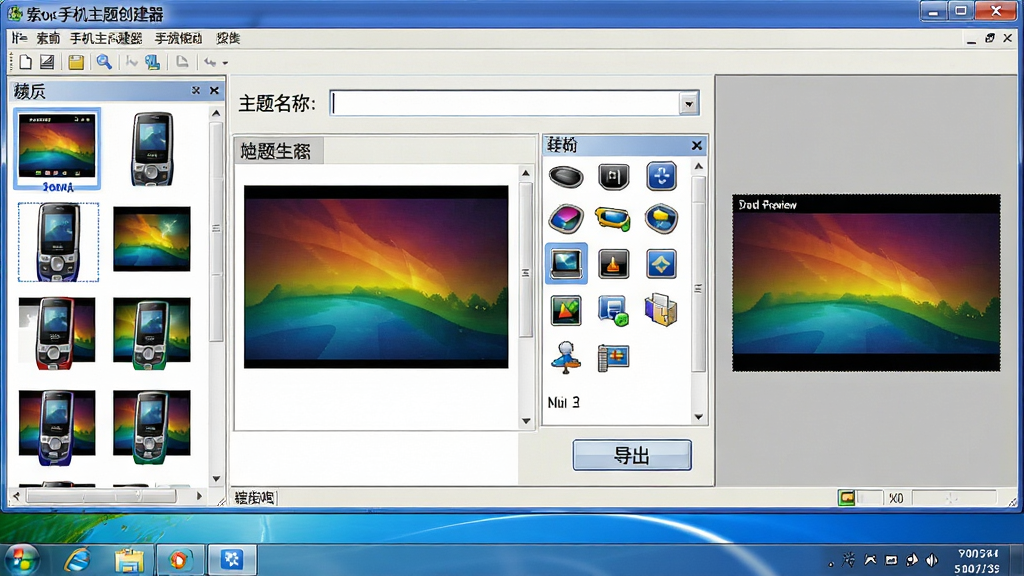Click the blue magnifying glass toolbar icon

(104, 62)
